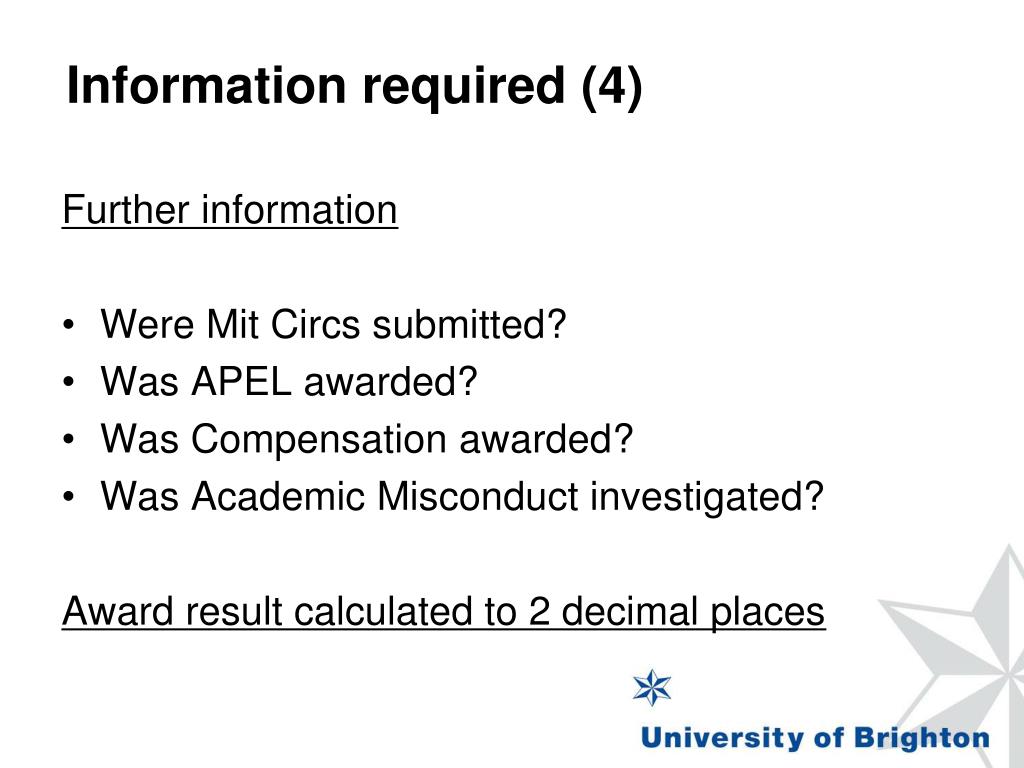
Task: Click the word University in the logo
Action: 722,738
